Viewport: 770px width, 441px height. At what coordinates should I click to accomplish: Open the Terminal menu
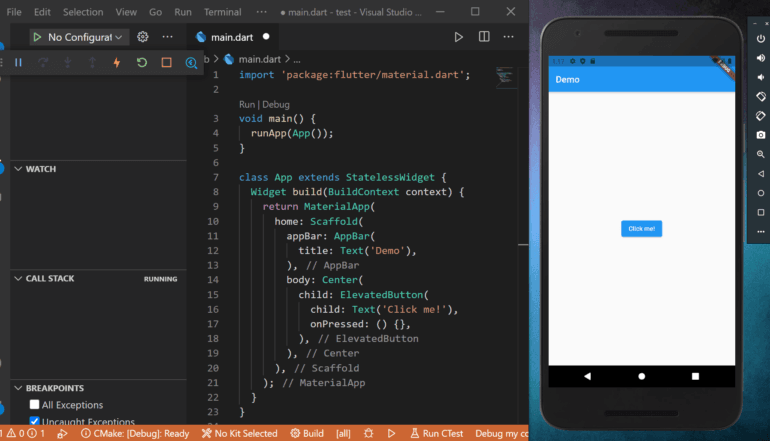pyautogui.click(x=222, y=12)
